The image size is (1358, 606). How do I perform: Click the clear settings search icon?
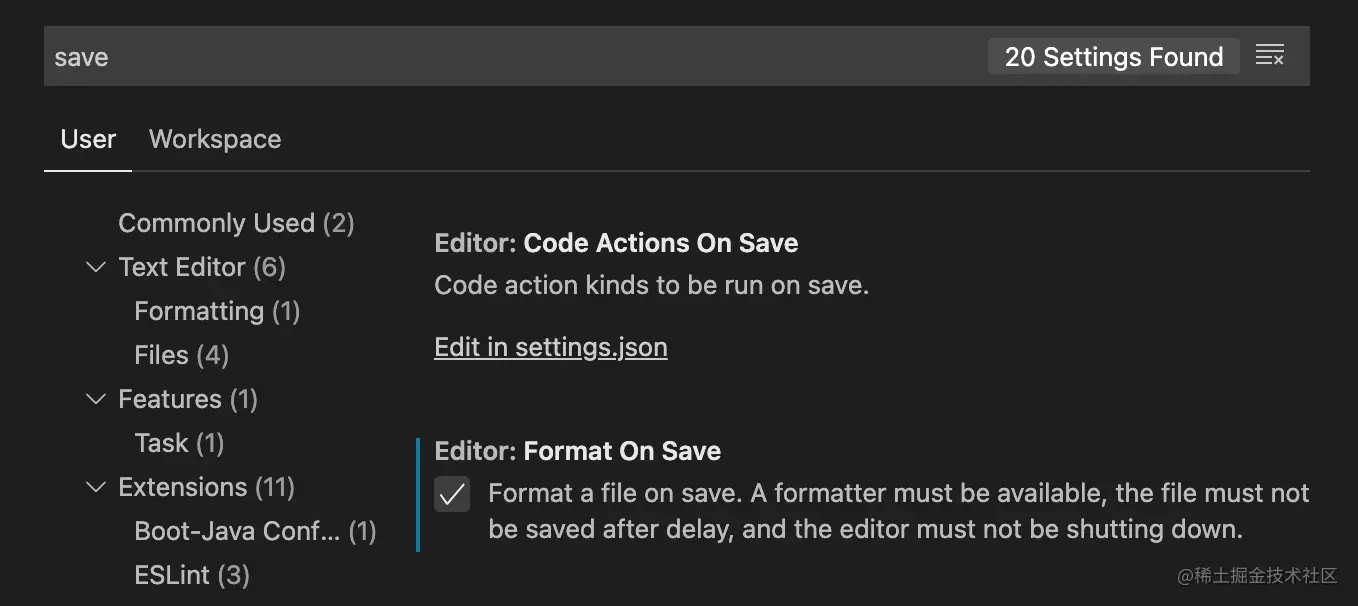coord(1269,56)
